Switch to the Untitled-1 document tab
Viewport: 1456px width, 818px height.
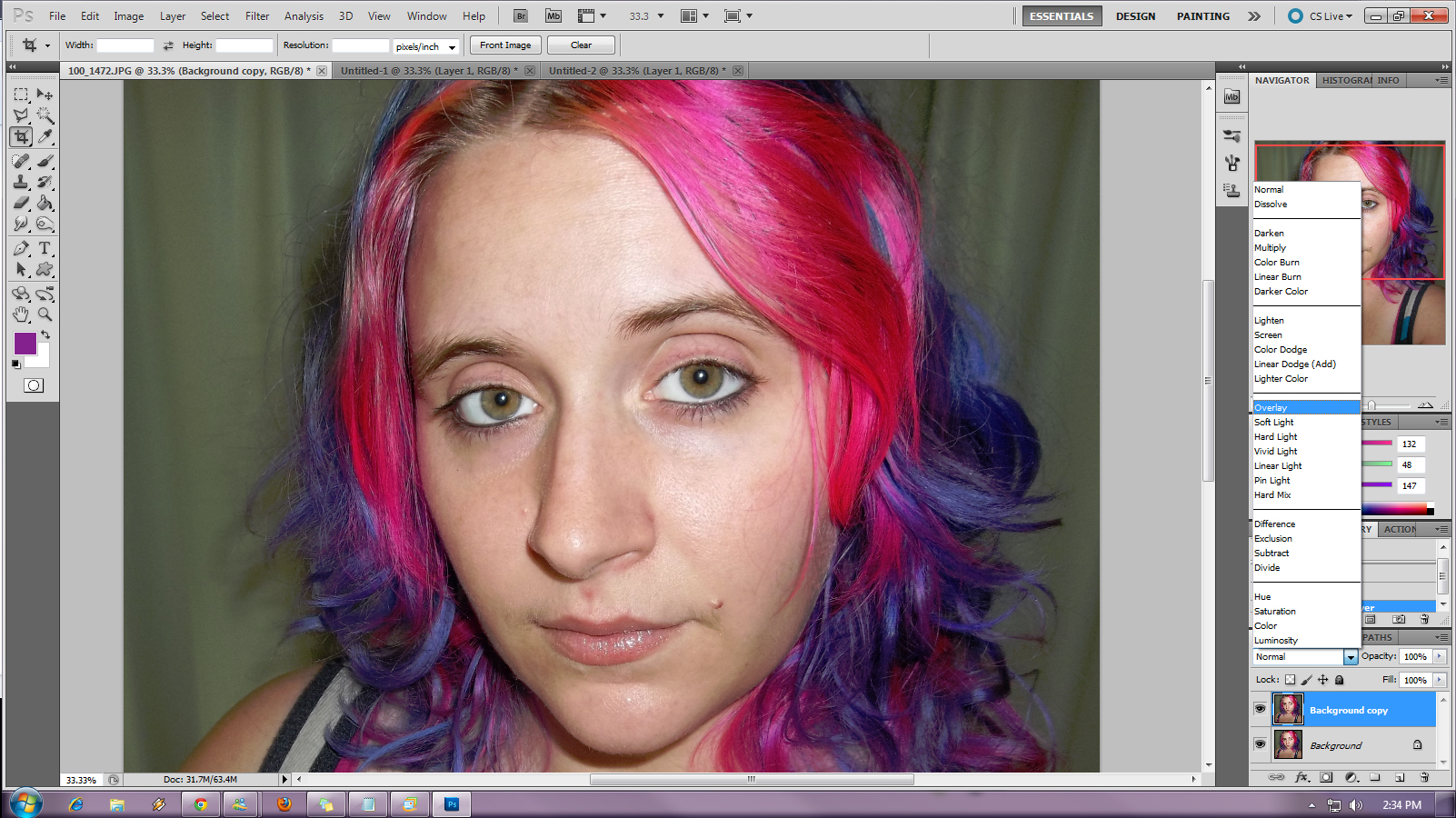(428, 71)
